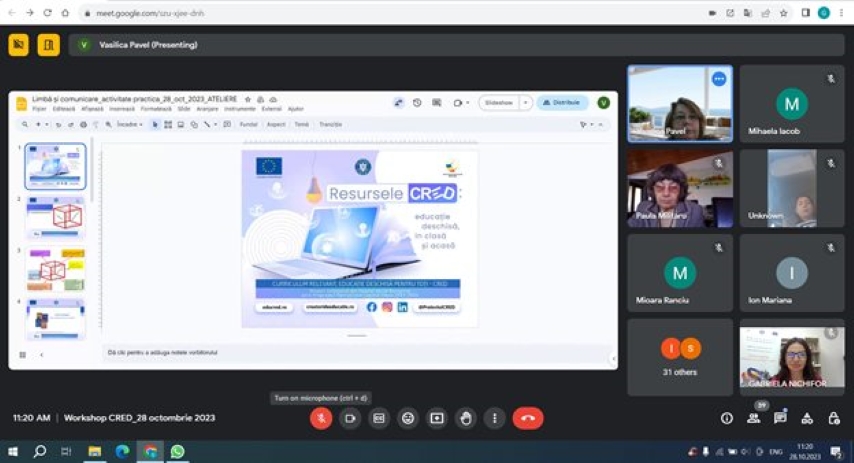Open options on Pavel's video tile

tap(718, 78)
